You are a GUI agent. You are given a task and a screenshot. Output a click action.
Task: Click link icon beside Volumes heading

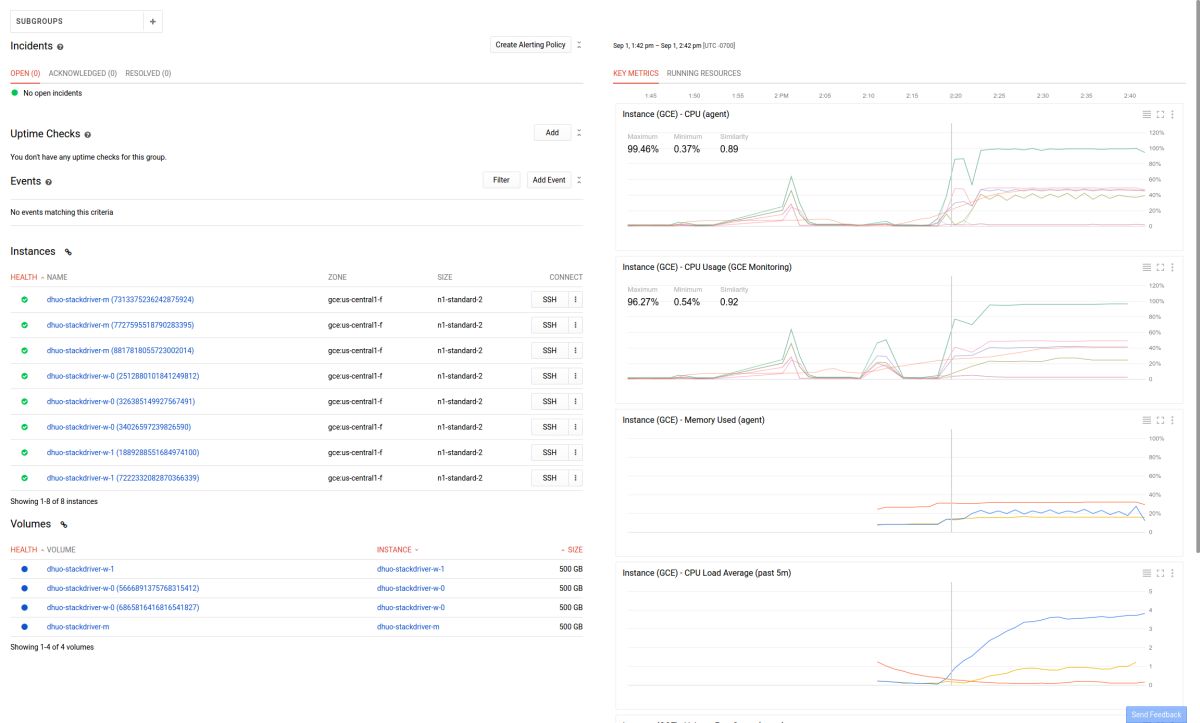pyautogui.click(x=63, y=524)
